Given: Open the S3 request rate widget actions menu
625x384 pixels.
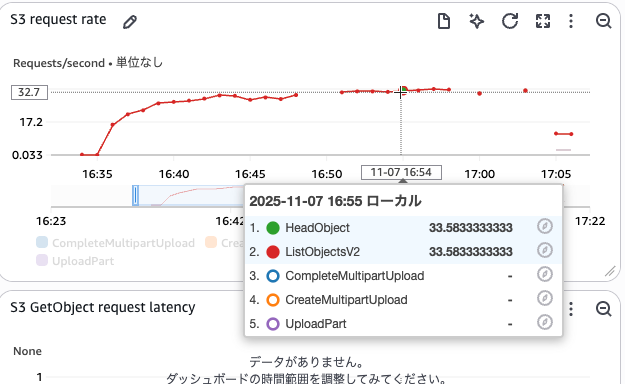Looking at the screenshot, I should [x=571, y=21].
